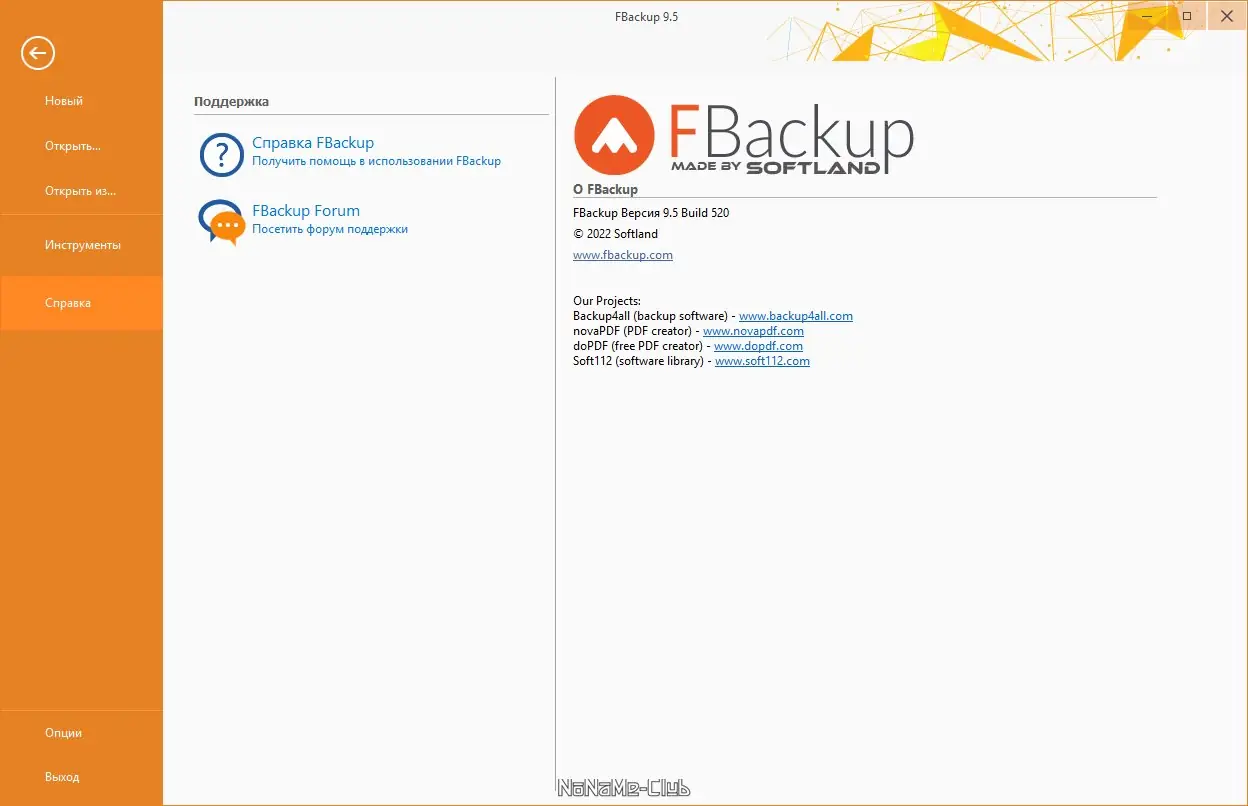Select Открыть из... in the sidebar
Viewport: 1248px width, 806px height.
[81, 191]
